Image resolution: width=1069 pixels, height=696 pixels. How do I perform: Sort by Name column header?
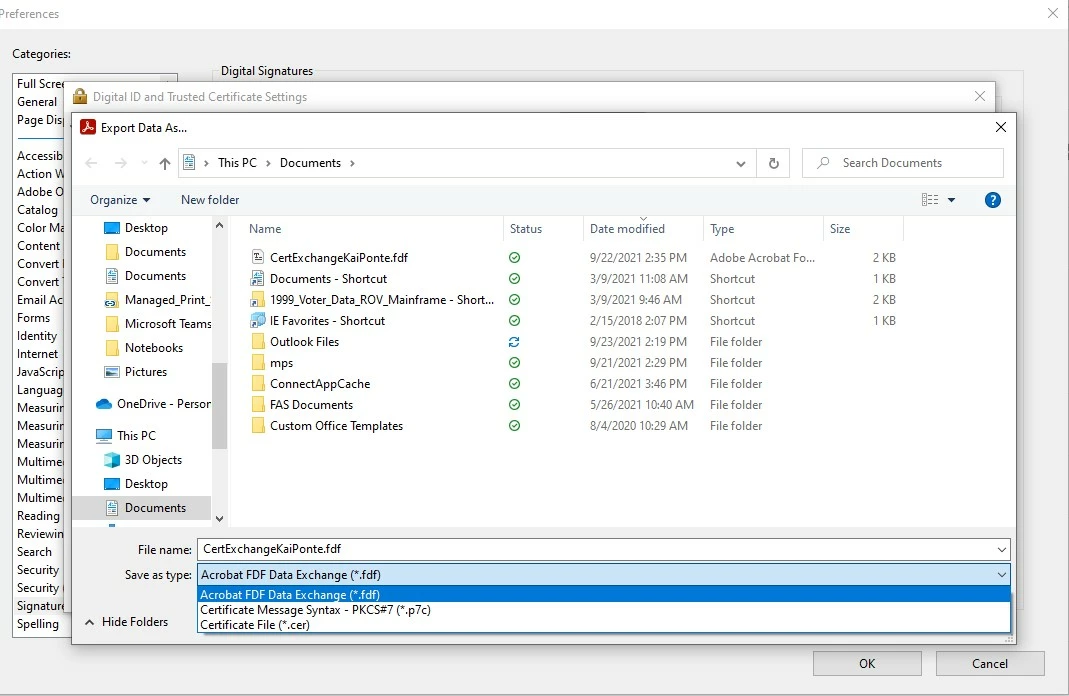pos(265,229)
